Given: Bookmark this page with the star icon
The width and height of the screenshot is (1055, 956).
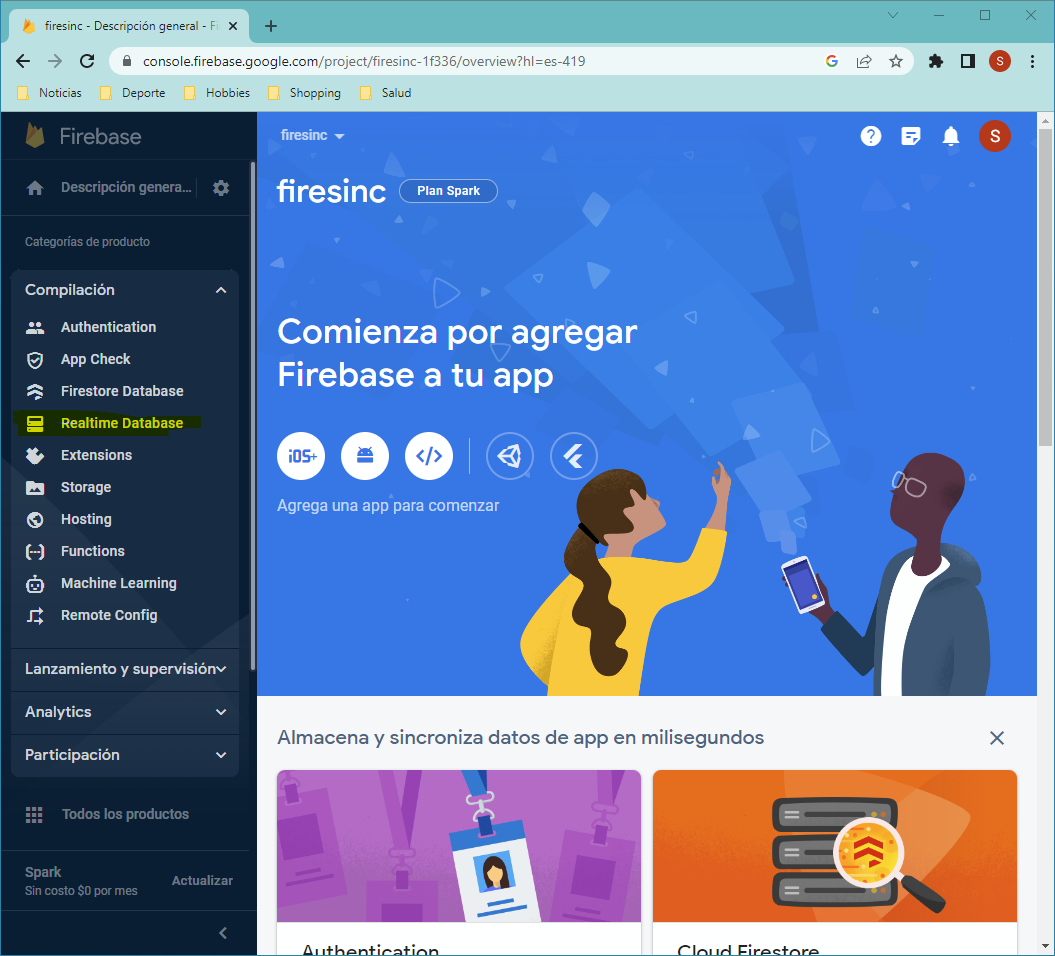Looking at the screenshot, I should (x=896, y=62).
